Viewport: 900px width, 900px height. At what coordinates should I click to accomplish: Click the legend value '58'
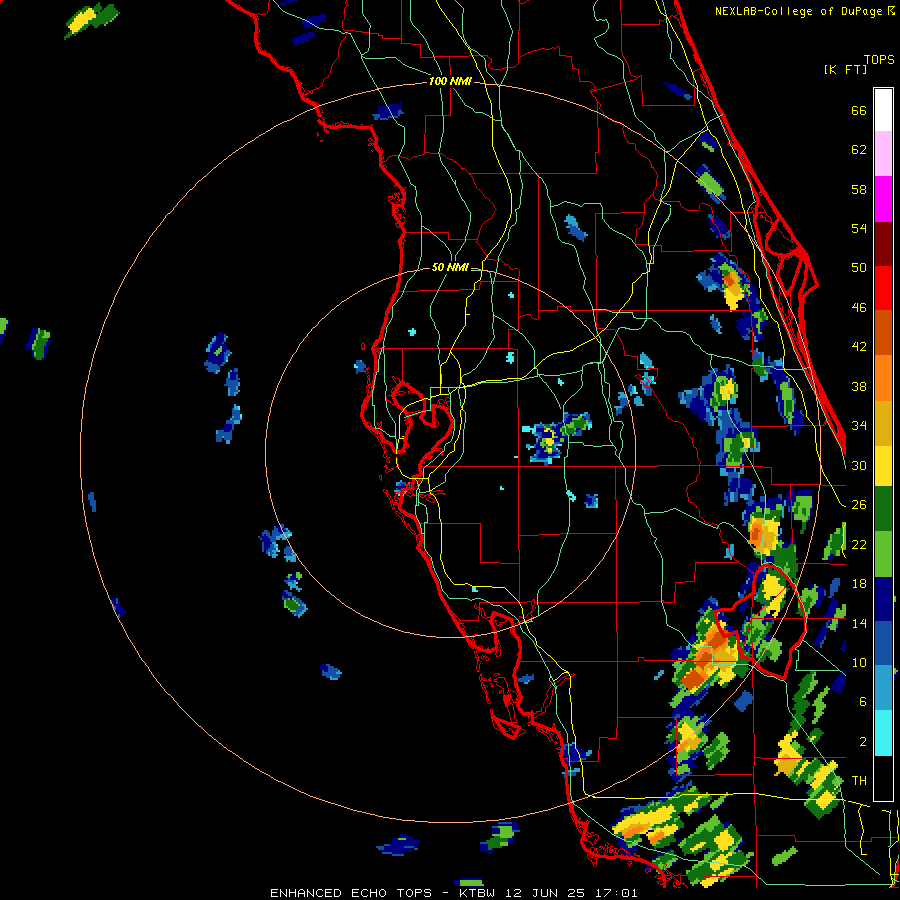point(859,189)
